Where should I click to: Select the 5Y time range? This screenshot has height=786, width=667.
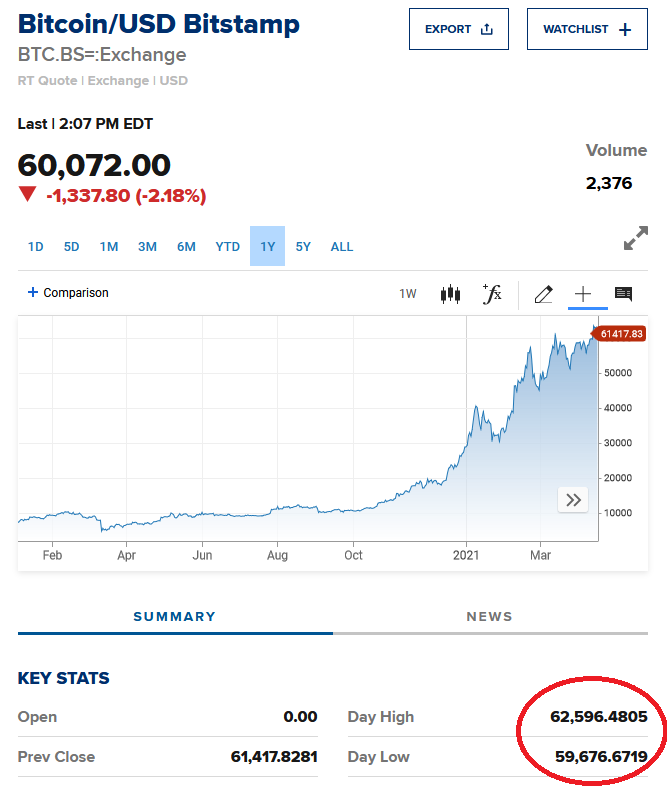pos(303,247)
